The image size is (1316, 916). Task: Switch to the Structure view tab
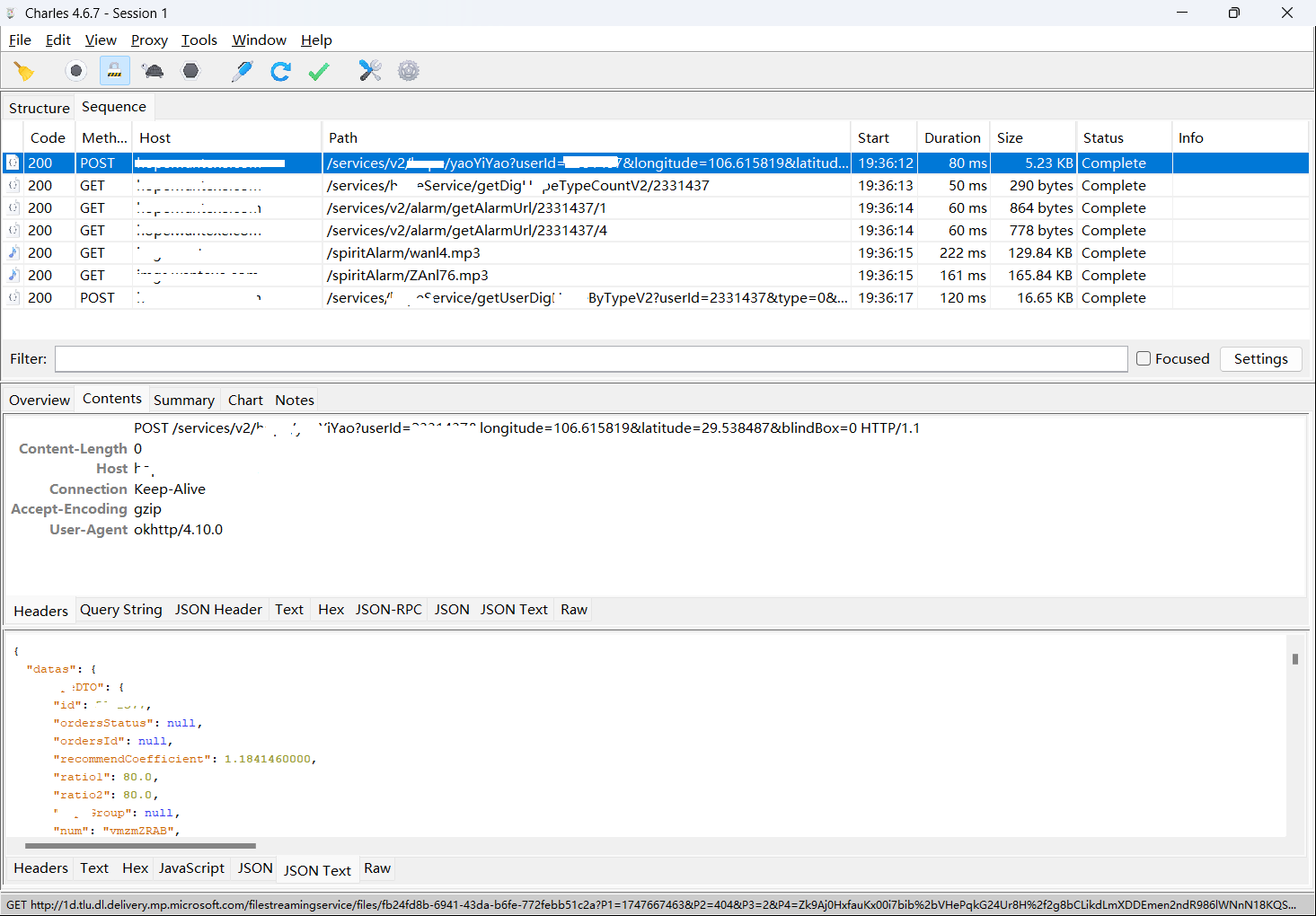(39, 108)
